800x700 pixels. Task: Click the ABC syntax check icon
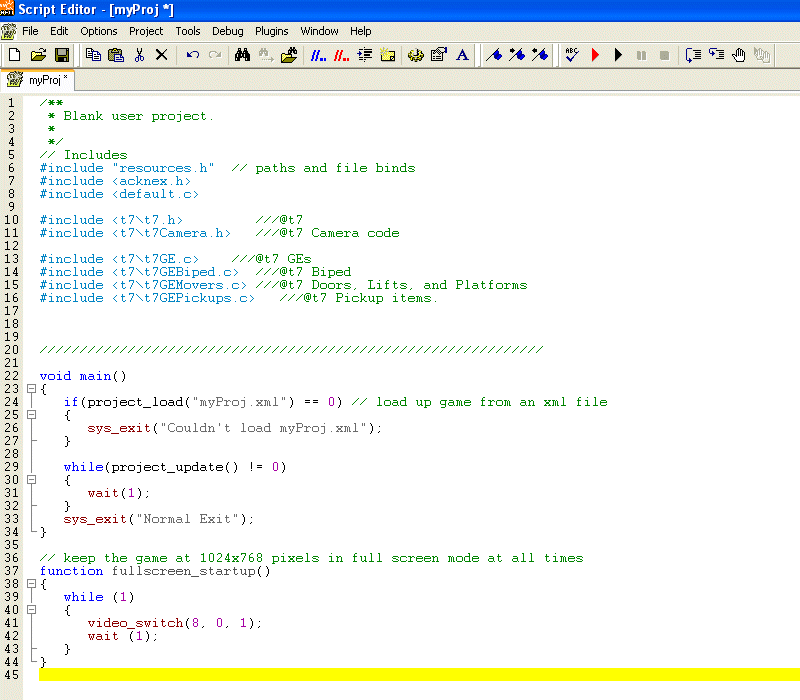tap(571, 55)
